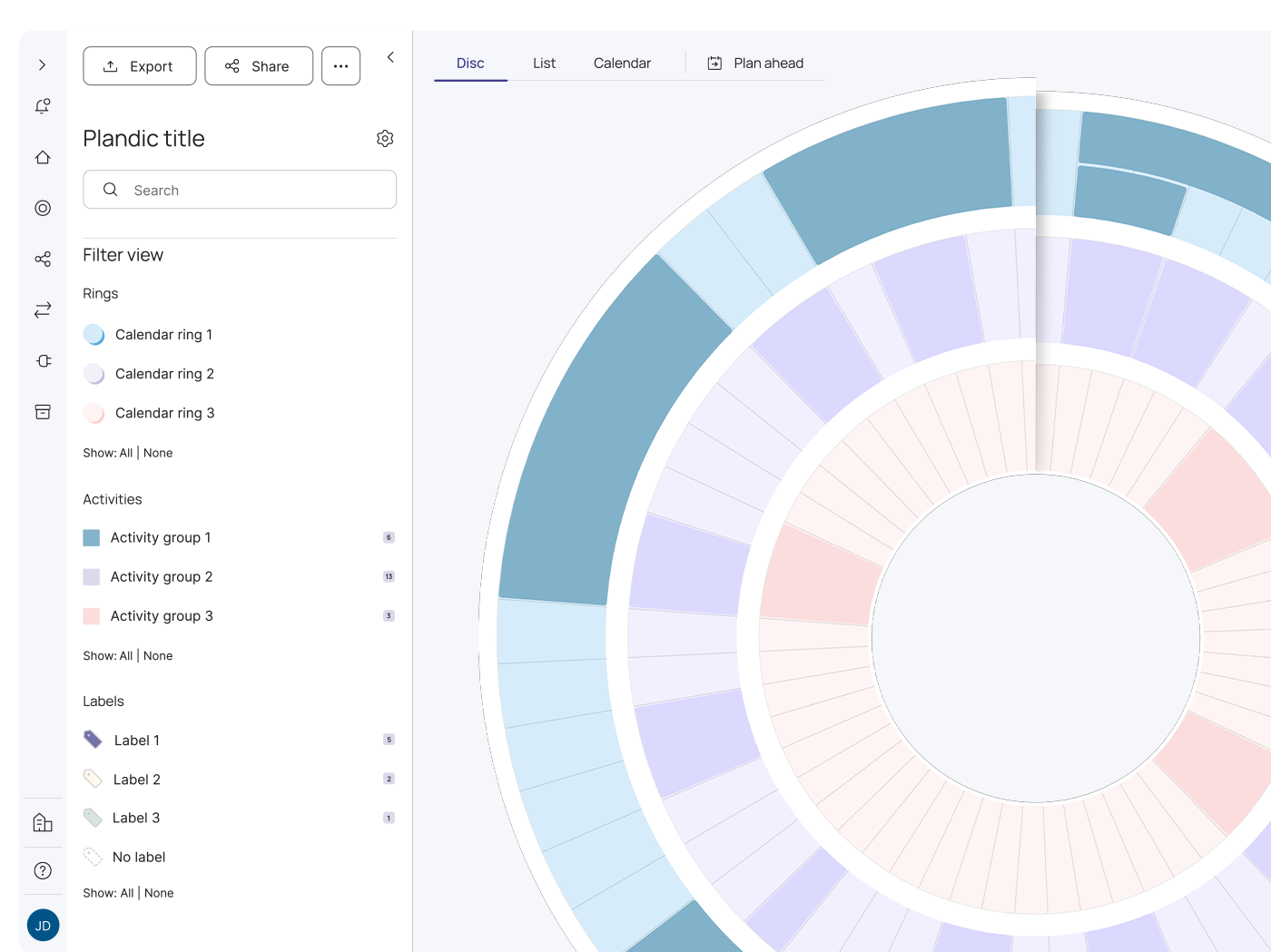Screen dimensions: 1271x952
Task: Click the share nodes icon inside Share button
Action: point(232,66)
